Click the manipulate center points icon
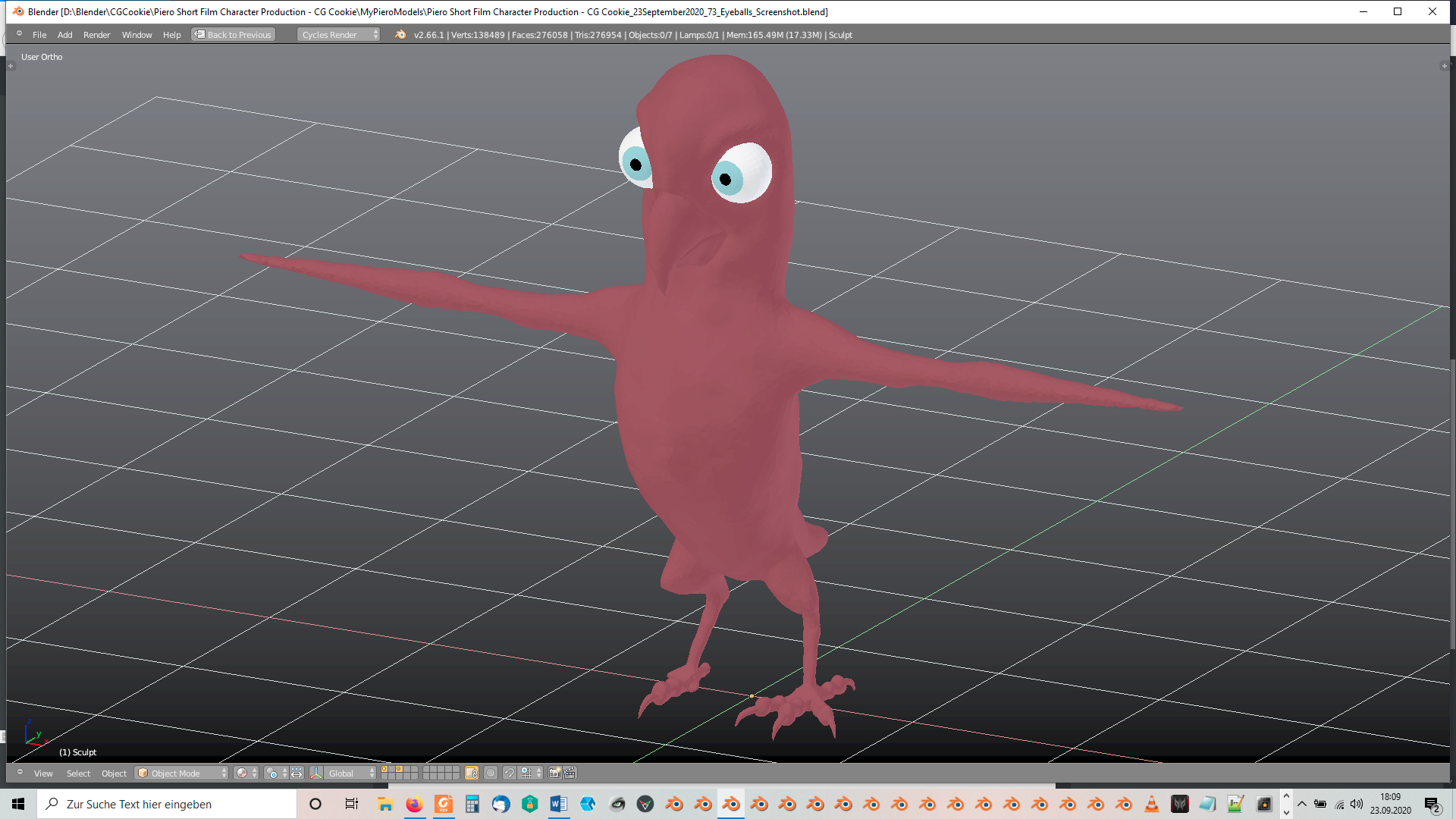This screenshot has height=819, width=1456. (x=297, y=773)
